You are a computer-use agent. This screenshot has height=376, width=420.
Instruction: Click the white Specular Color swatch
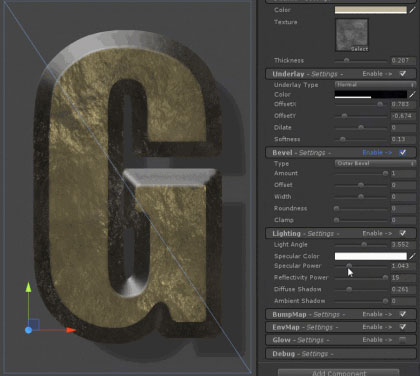(x=371, y=256)
